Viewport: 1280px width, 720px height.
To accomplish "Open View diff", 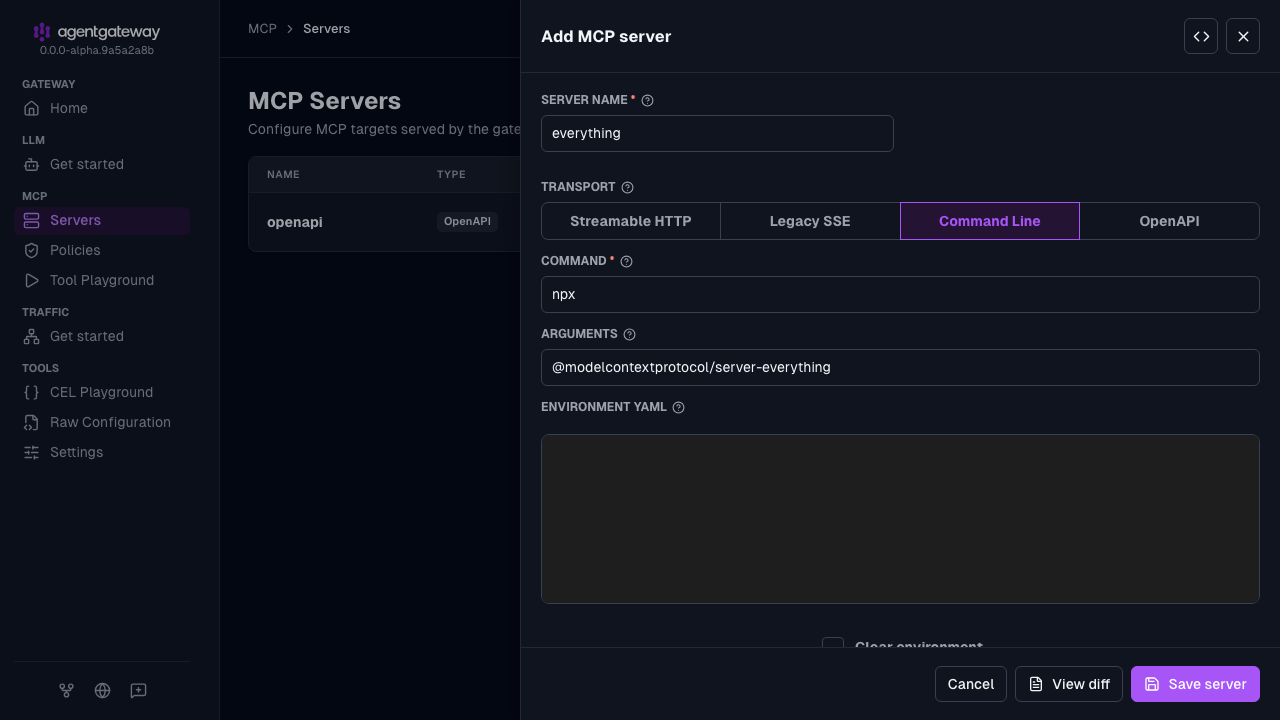I will pyautogui.click(x=1069, y=684).
